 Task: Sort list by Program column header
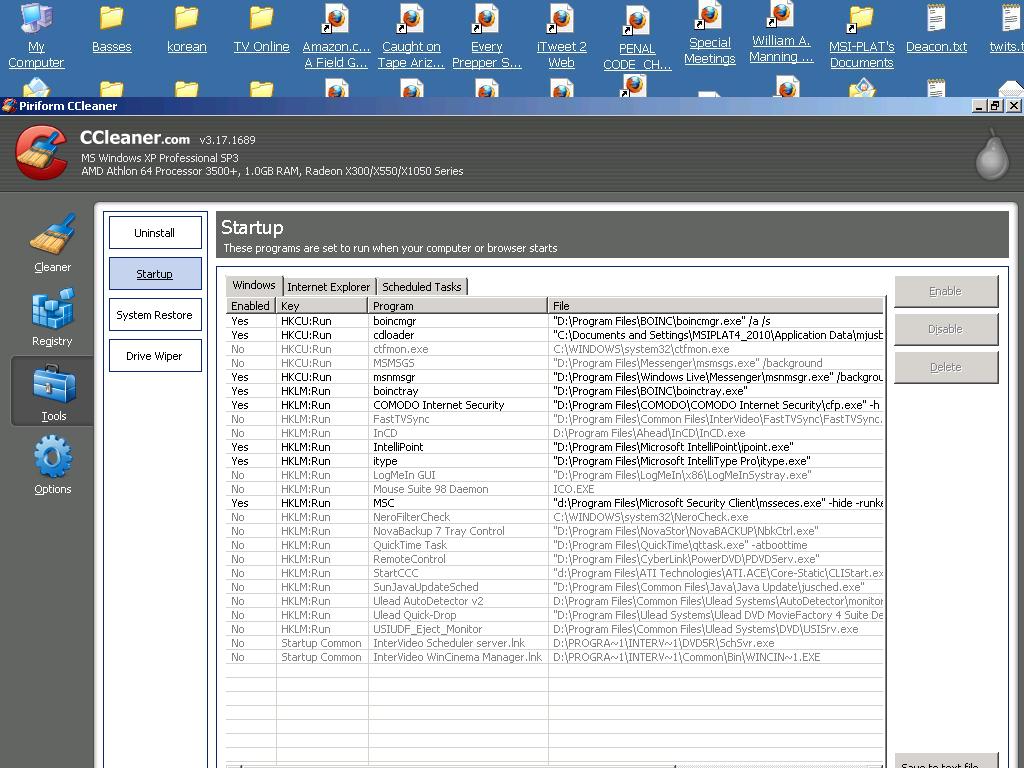pyautogui.click(x=458, y=306)
